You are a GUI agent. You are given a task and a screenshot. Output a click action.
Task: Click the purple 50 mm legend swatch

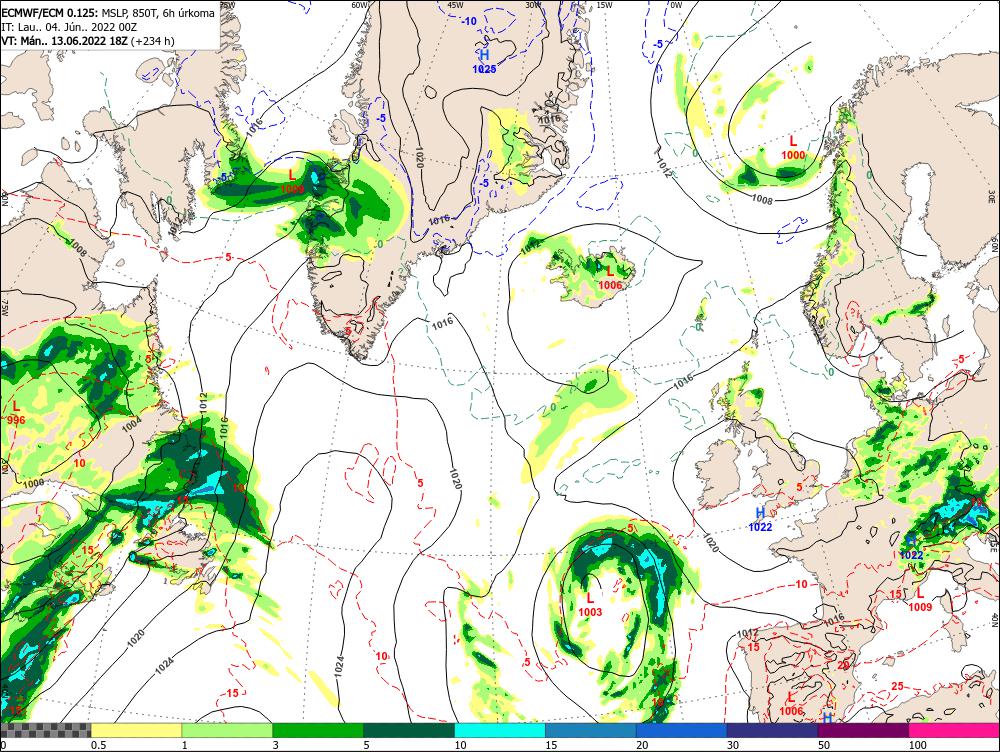click(x=863, y=730)
